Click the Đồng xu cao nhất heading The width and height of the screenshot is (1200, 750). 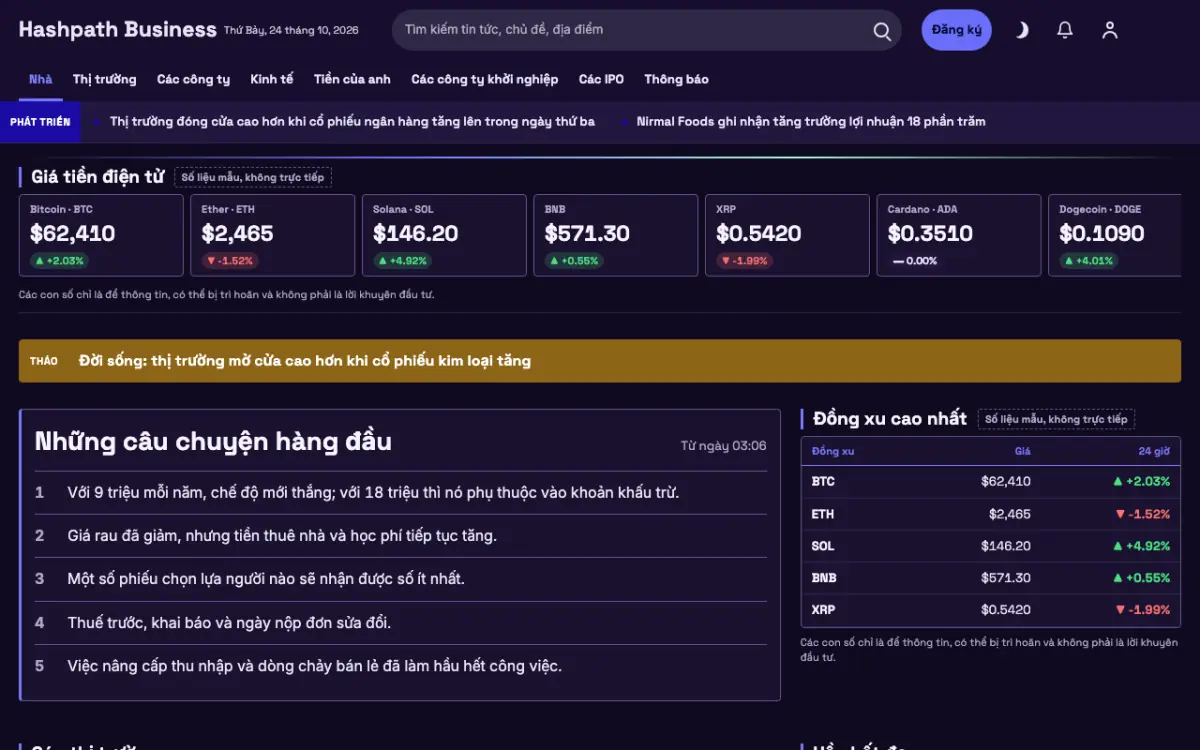click(890, 418)
